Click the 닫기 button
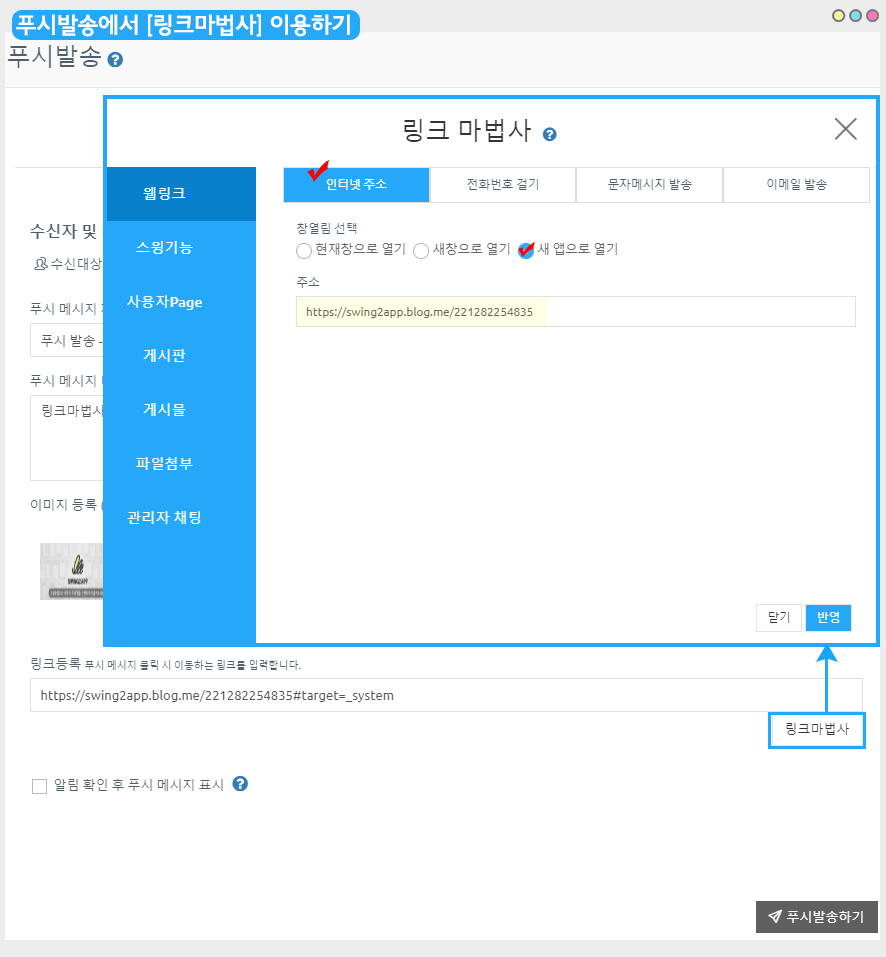Viewport: 886px width, 957px height. click(x=779, y=618)
